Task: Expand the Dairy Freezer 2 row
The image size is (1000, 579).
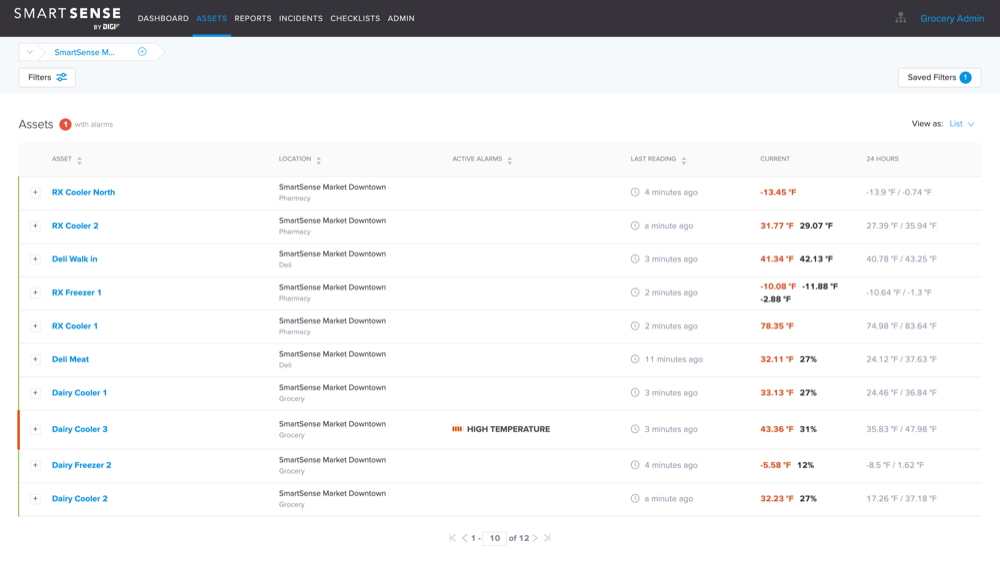Action: pyautogui.click(x=35, y=465)
